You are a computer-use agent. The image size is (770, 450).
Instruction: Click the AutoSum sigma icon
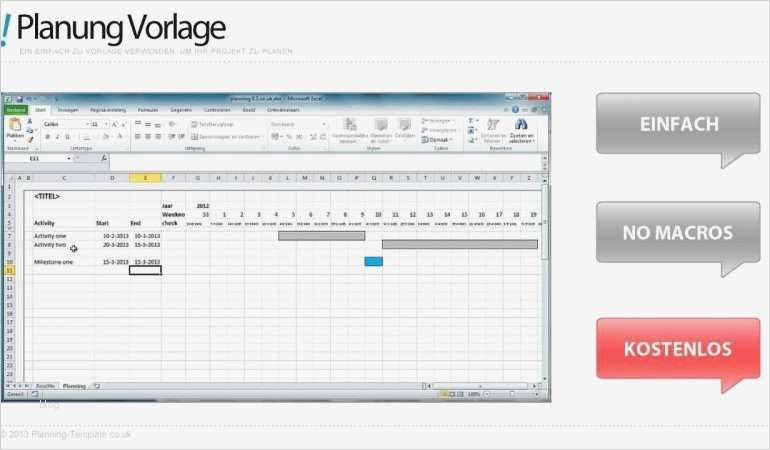[x=471, y=121]
